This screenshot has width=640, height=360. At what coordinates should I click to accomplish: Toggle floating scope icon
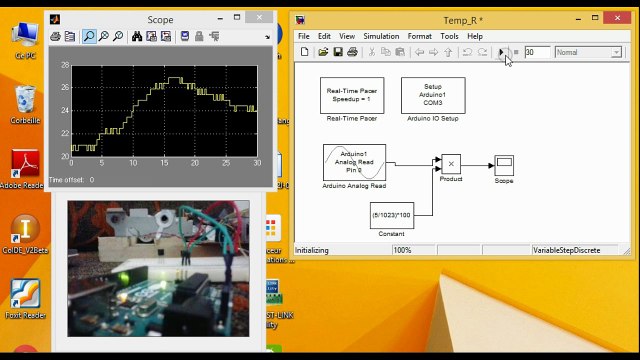click(184, 37)
